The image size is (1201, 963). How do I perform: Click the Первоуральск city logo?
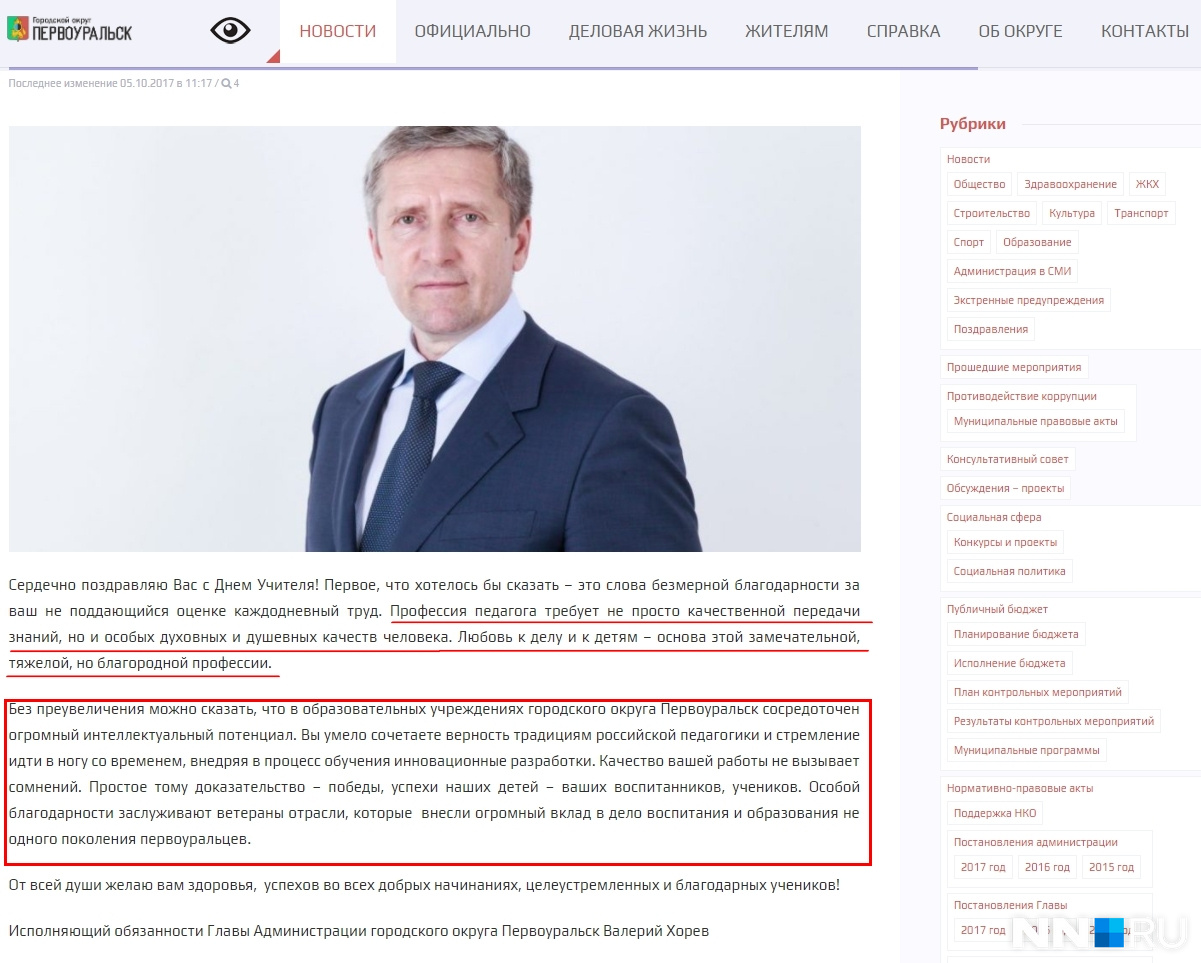pos(69,28)
